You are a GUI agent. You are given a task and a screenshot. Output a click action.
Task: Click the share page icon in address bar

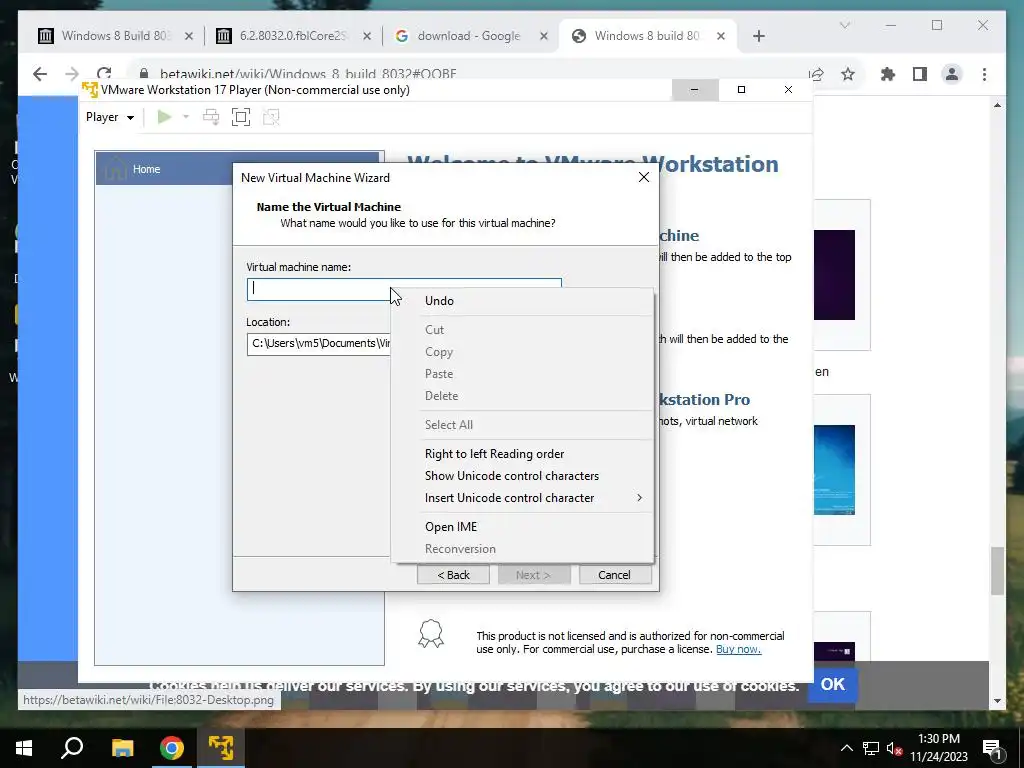(x=816, y=74)
